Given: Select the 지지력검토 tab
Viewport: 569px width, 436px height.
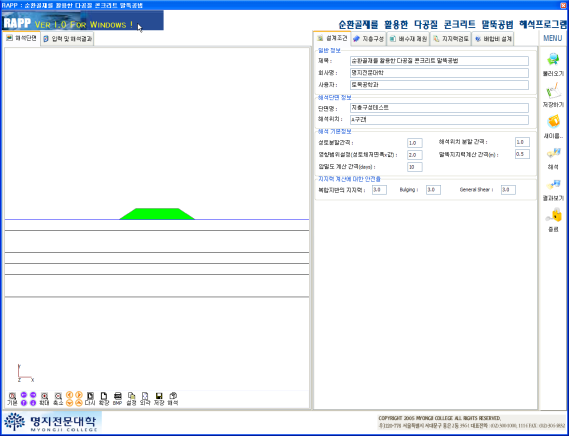Looking at the screenshot, I should [x=451, y=38].
